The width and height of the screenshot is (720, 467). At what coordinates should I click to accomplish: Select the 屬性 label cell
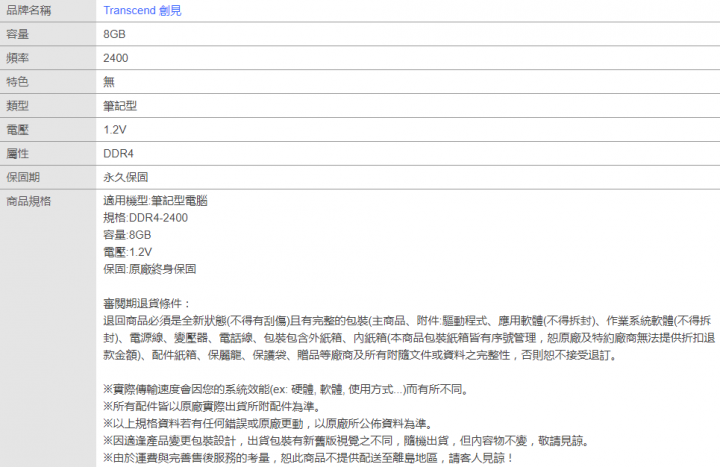48,153
